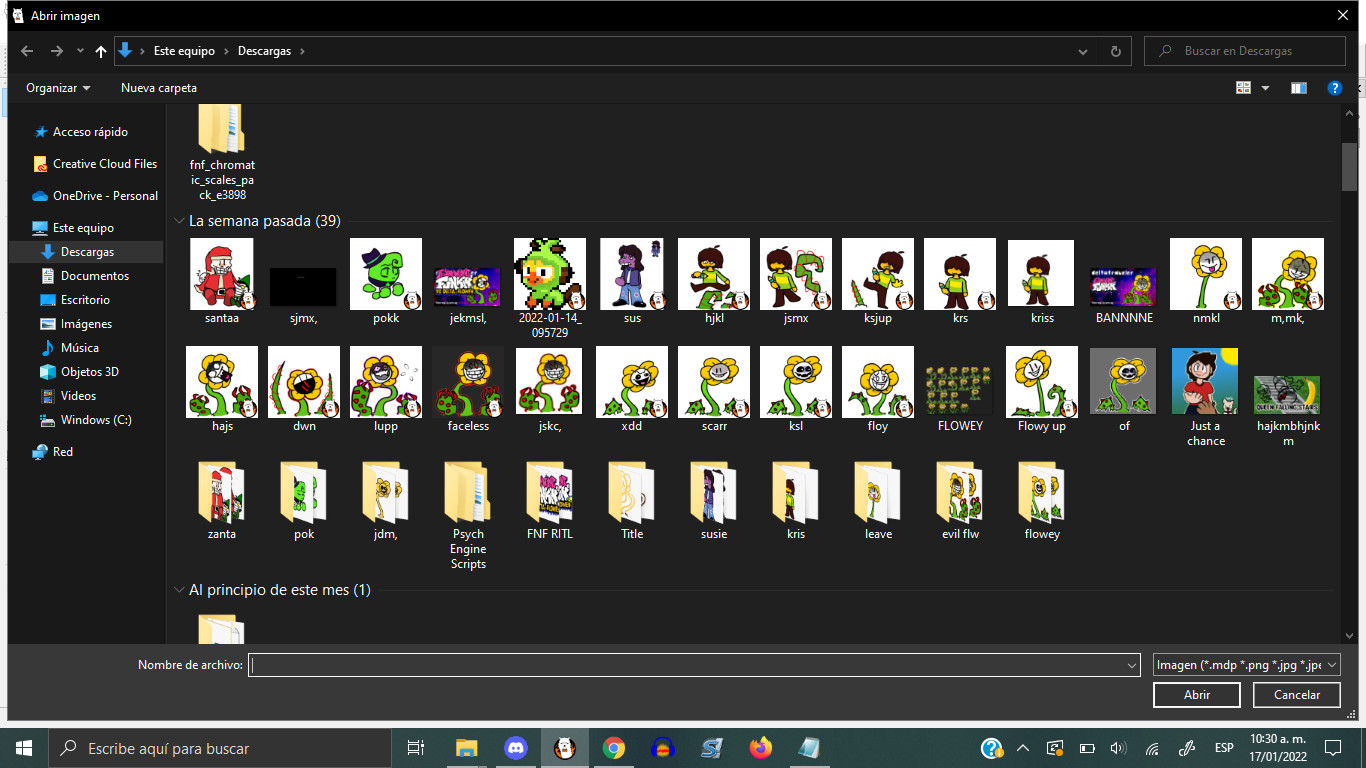Image resolution: width=1366 pixels, height=768 pixels.
Task: Toggle the preview pane icon
Action: click(1298, 88)
